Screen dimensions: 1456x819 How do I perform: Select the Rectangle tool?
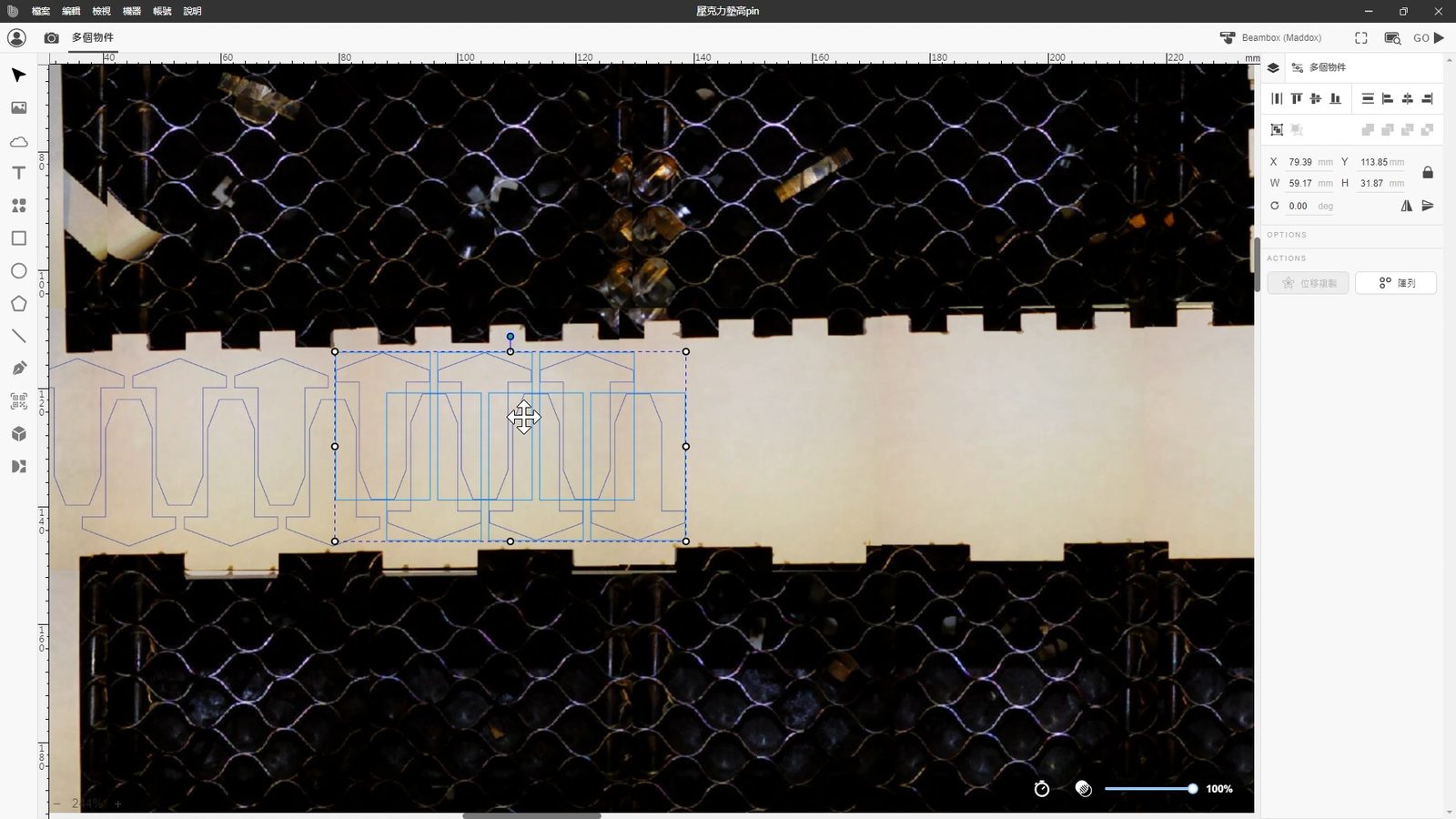tap(18, 238)
